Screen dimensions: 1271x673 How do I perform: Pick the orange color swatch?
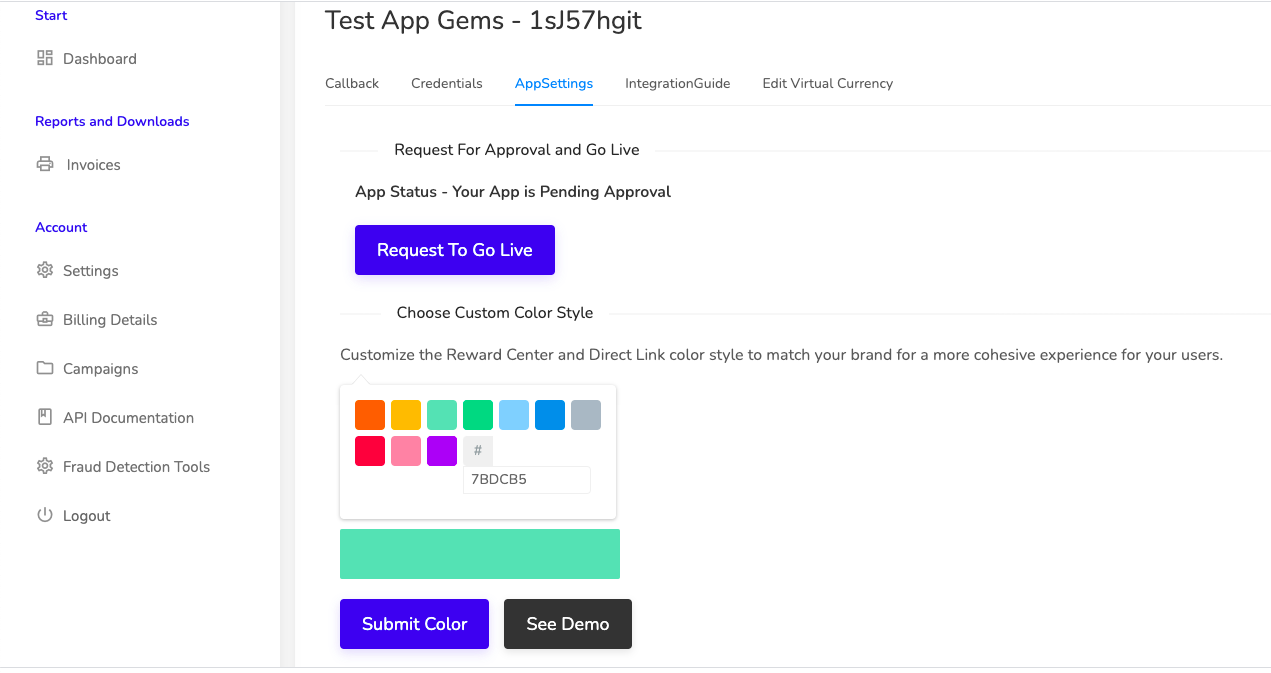pos(370,415)
